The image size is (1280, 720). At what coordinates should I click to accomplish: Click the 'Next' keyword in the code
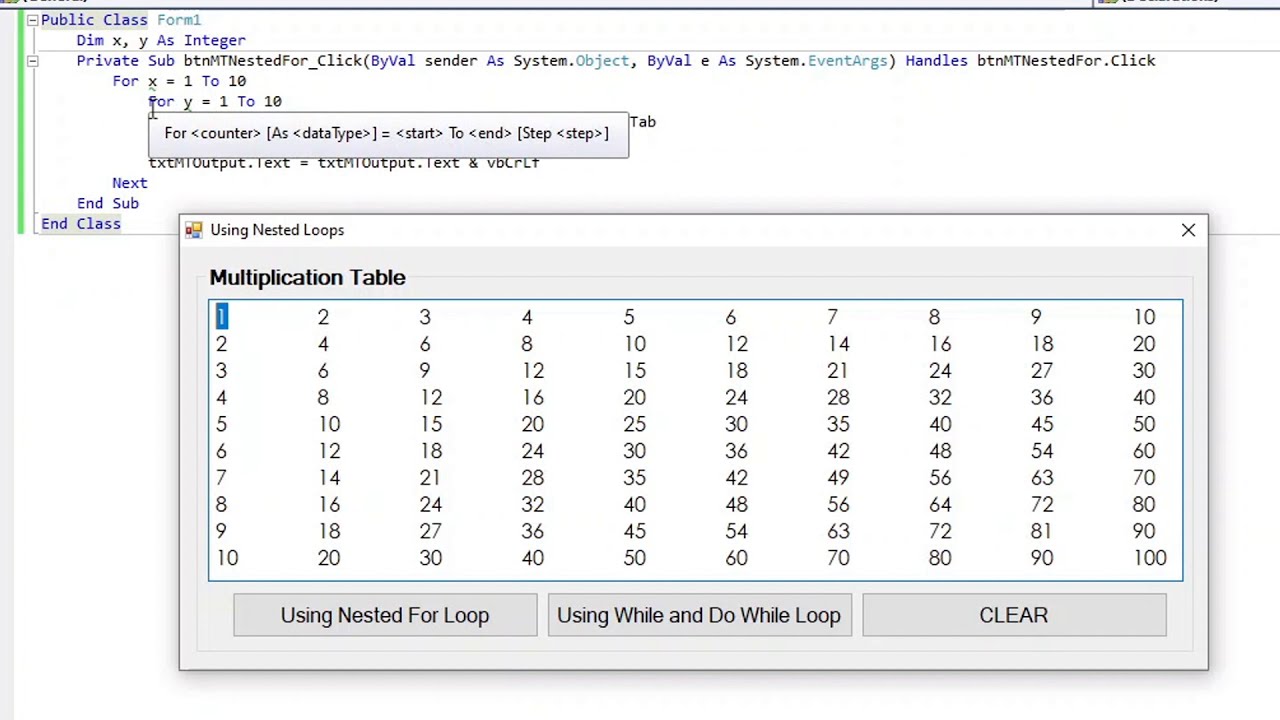pyautogui.click(x=129, y=183)
